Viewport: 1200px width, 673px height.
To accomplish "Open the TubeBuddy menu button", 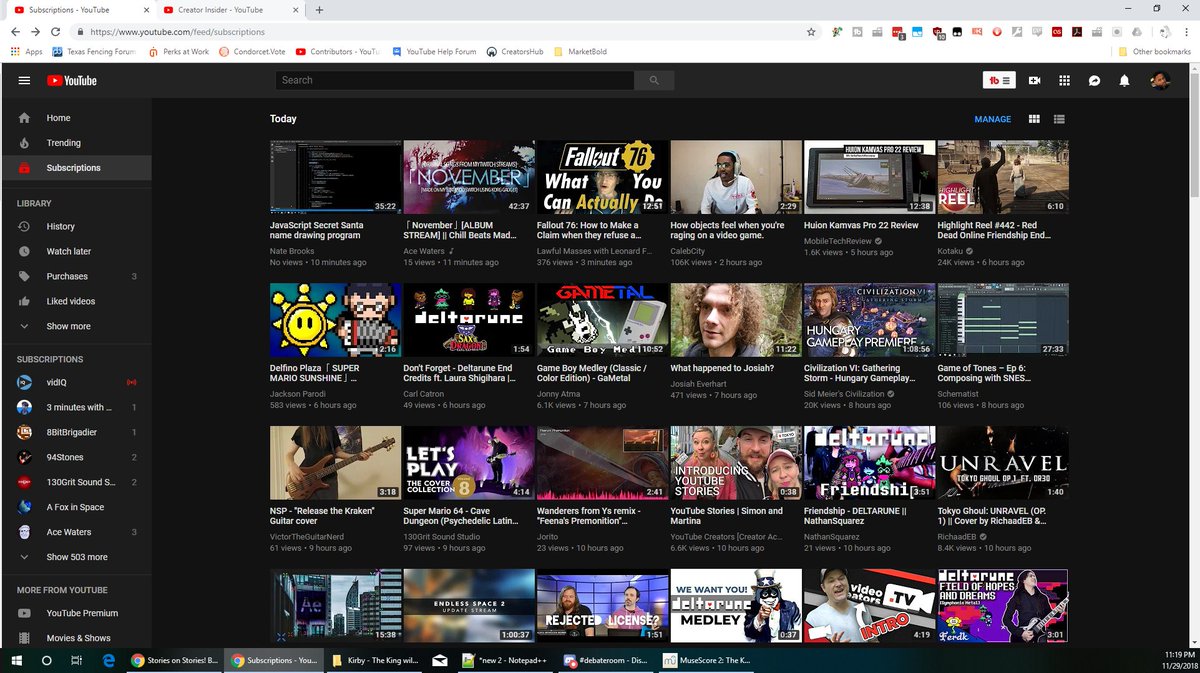I will (1000, 80).
